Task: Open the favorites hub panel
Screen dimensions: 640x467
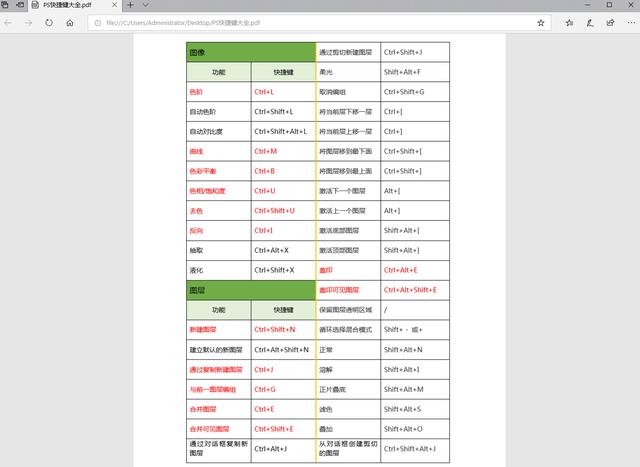Action: tap(569, 23)
